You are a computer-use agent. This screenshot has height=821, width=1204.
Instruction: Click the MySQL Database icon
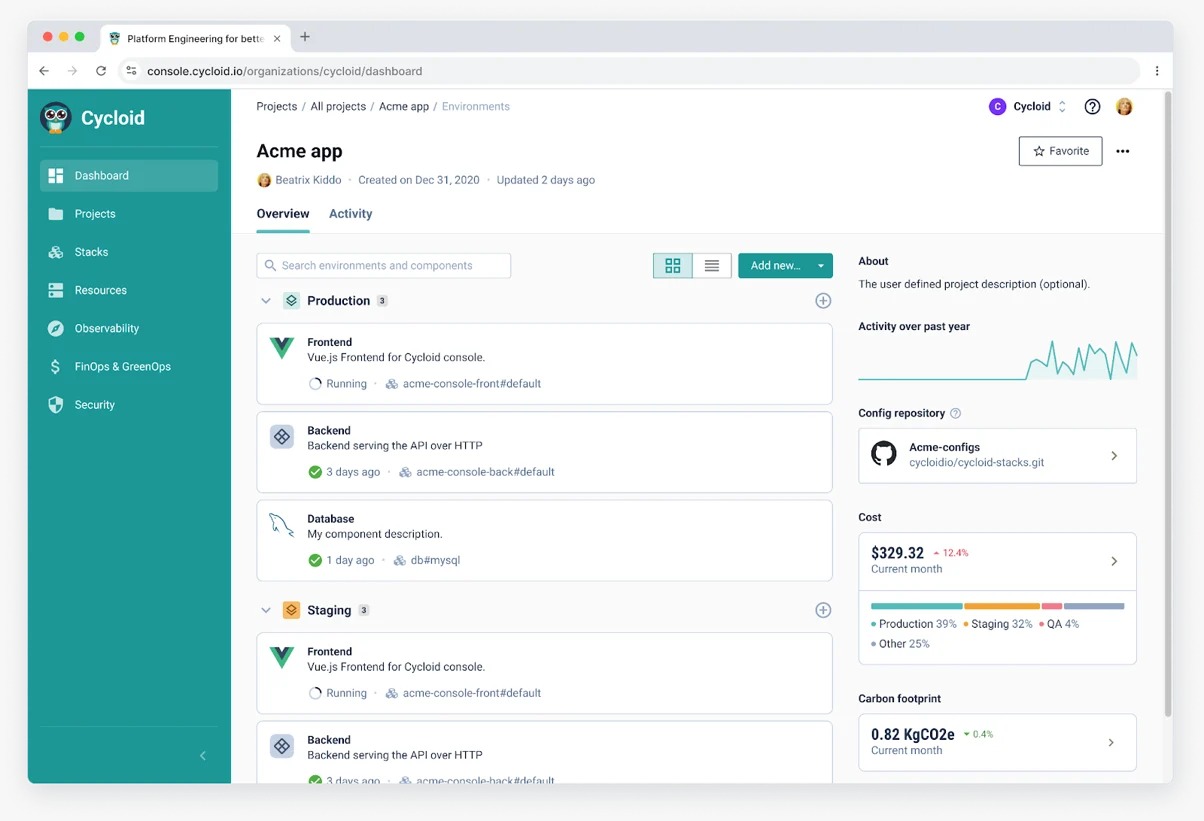[x=282, y=525]
